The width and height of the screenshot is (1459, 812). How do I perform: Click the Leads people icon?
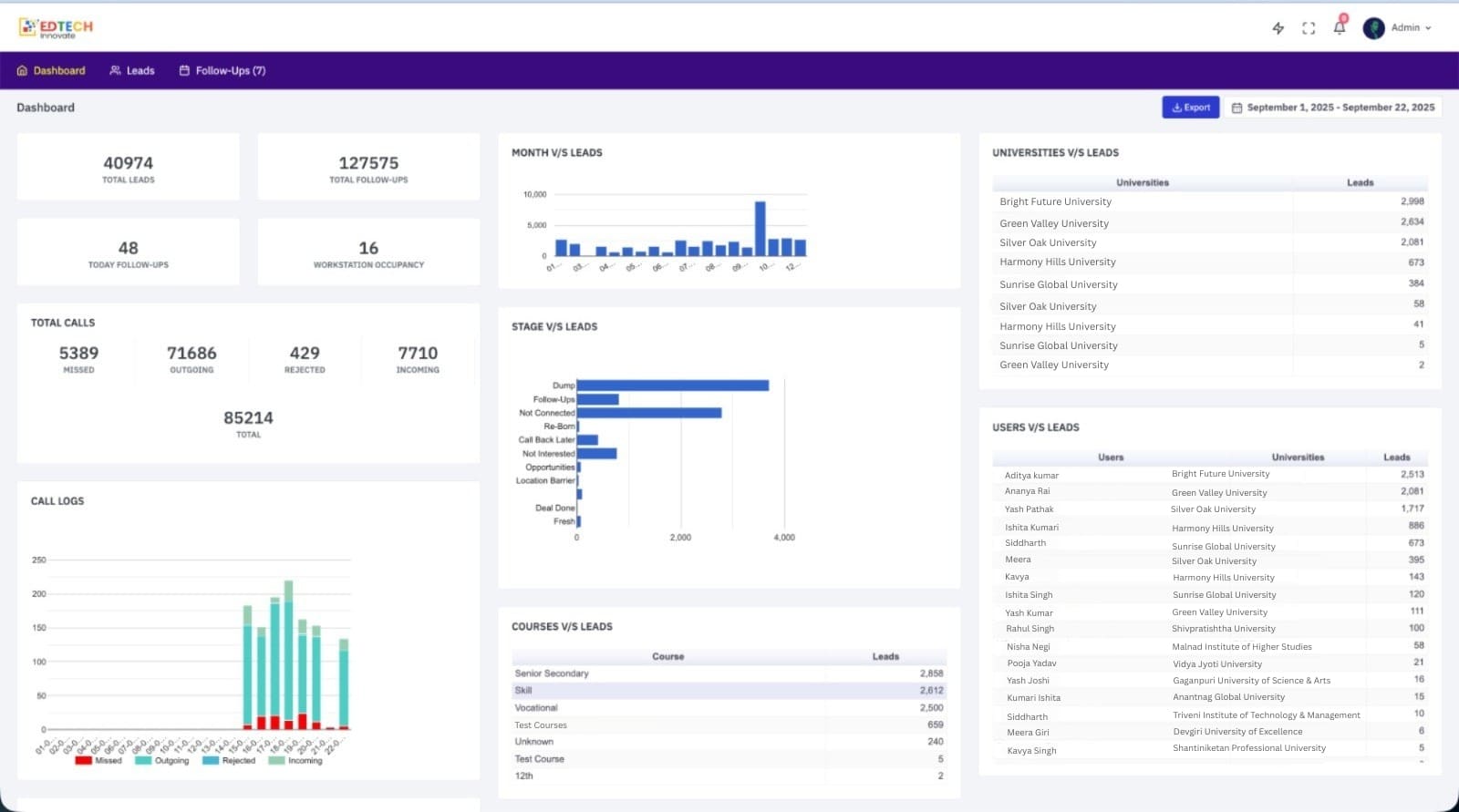coord(115,71)
